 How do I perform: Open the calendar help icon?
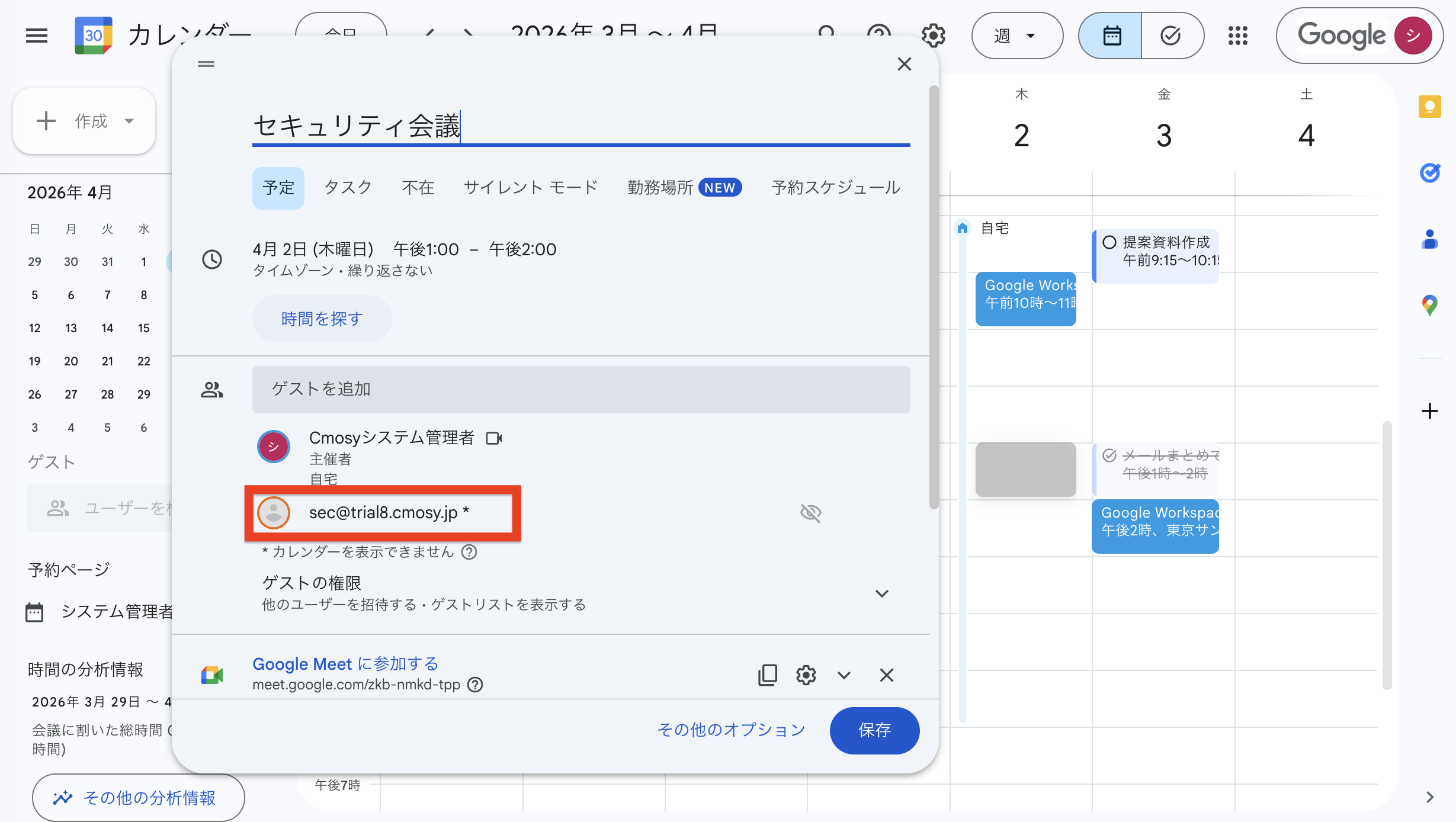(879, 34)
